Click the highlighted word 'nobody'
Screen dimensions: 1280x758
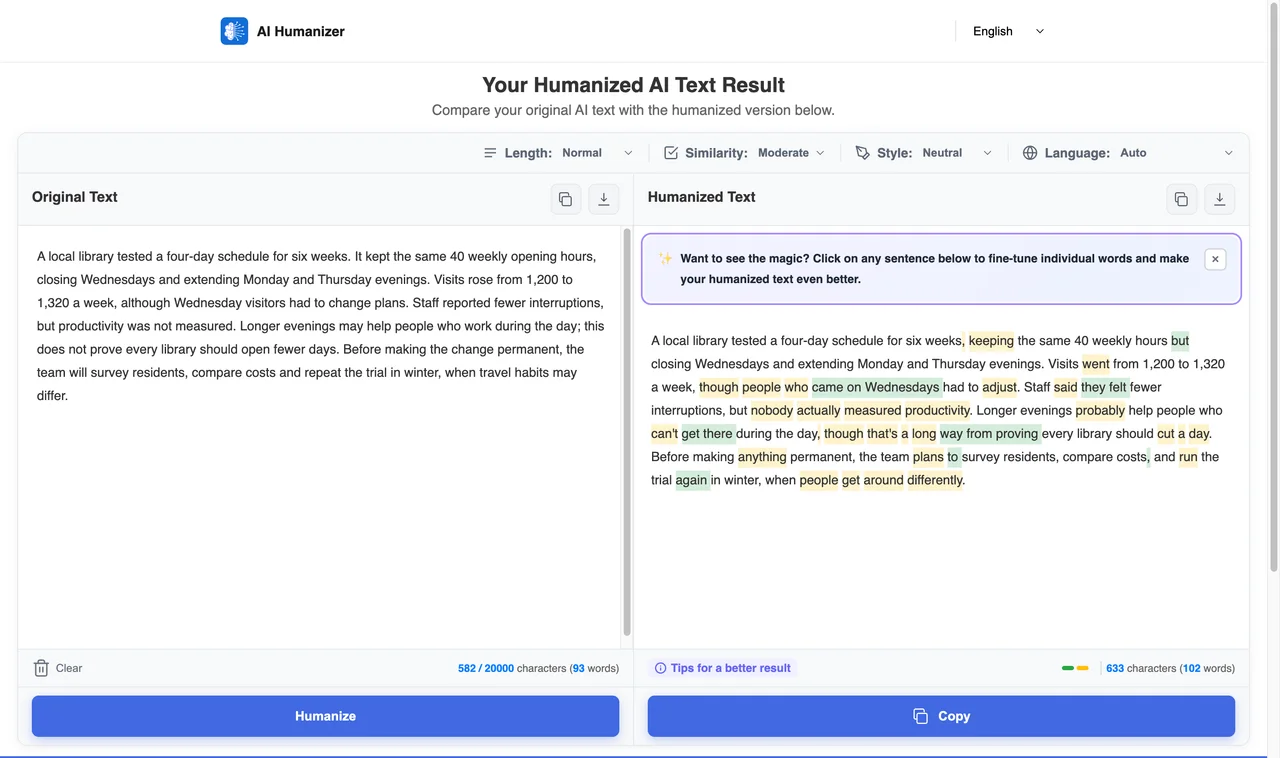772,410
